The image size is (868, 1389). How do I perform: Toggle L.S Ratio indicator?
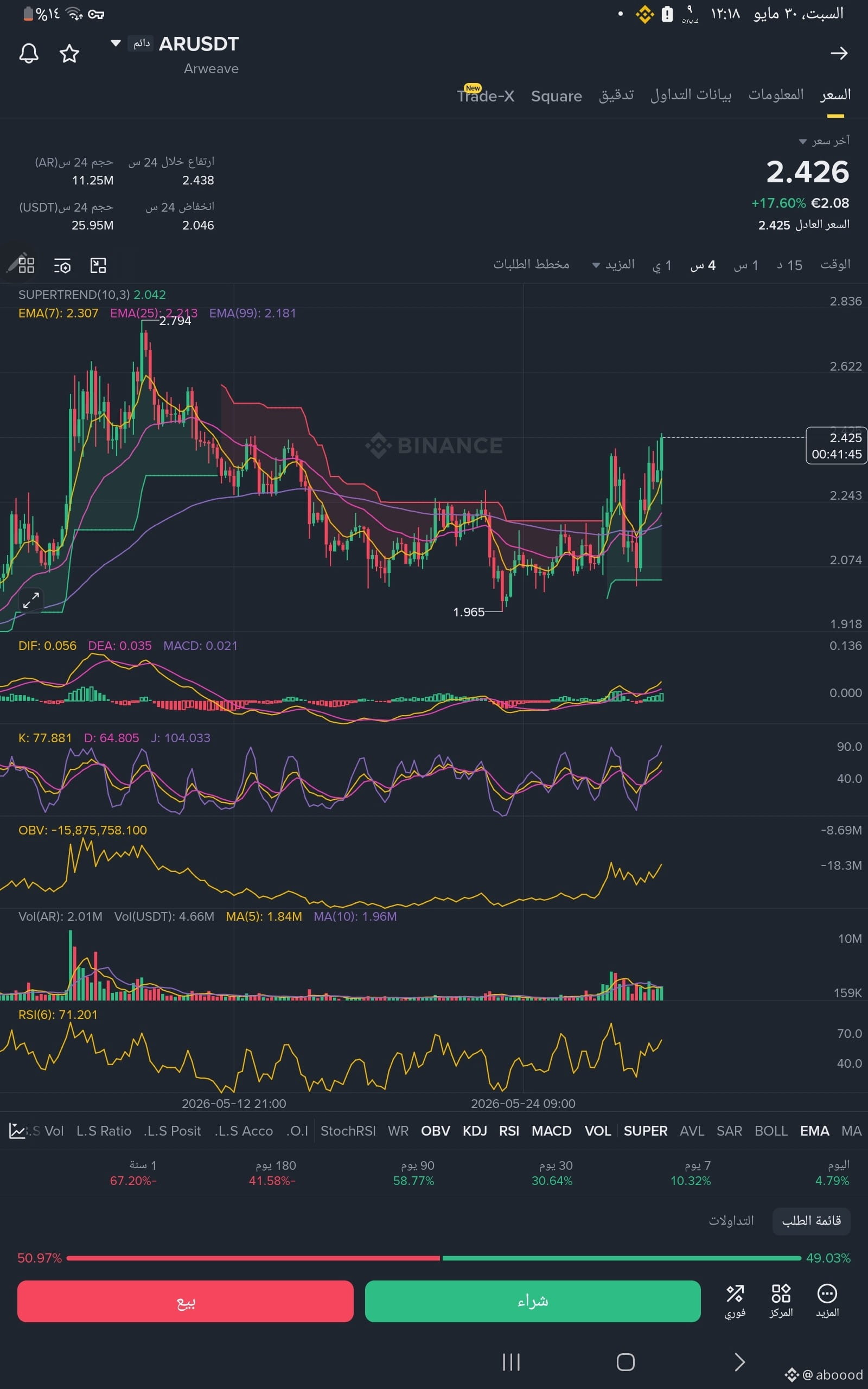(103, 1131)
